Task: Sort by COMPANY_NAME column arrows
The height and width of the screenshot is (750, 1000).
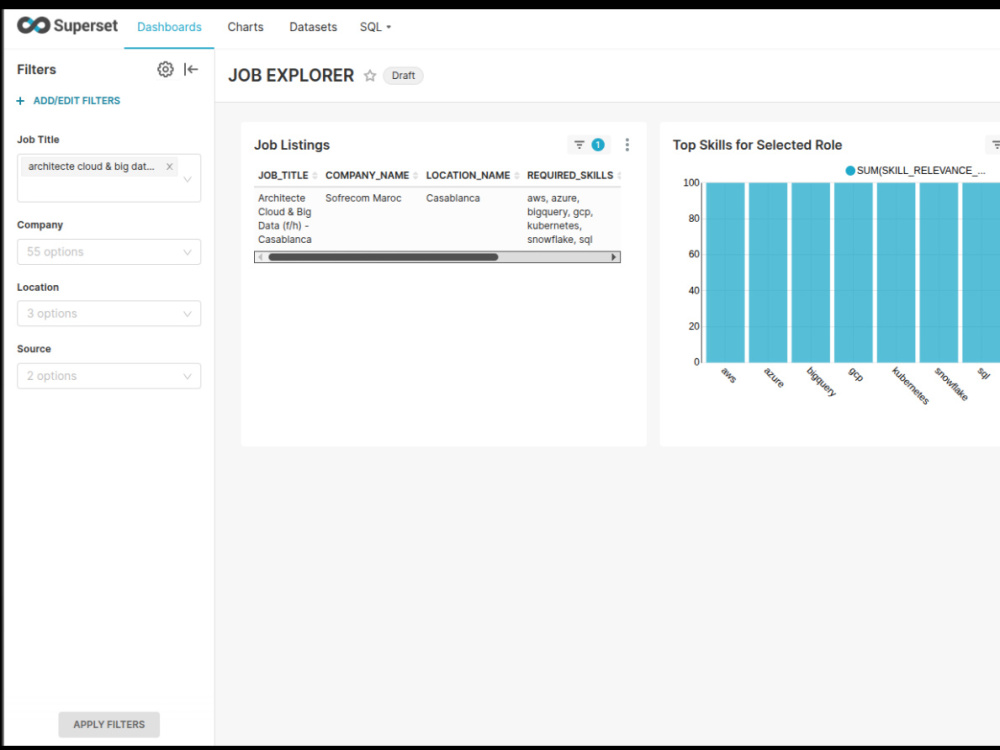Action: [415, 175]
